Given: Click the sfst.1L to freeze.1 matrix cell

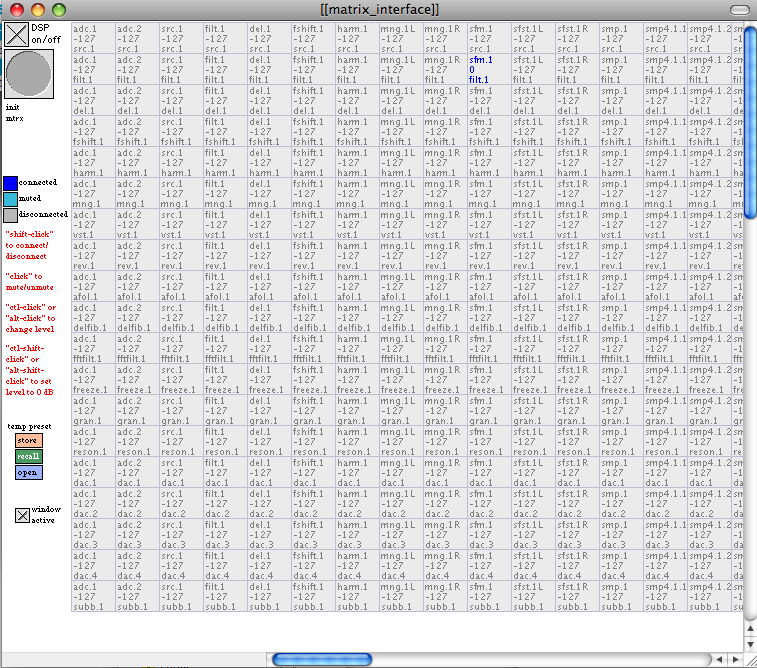Looking at the screenshot, I should (532, 379).
